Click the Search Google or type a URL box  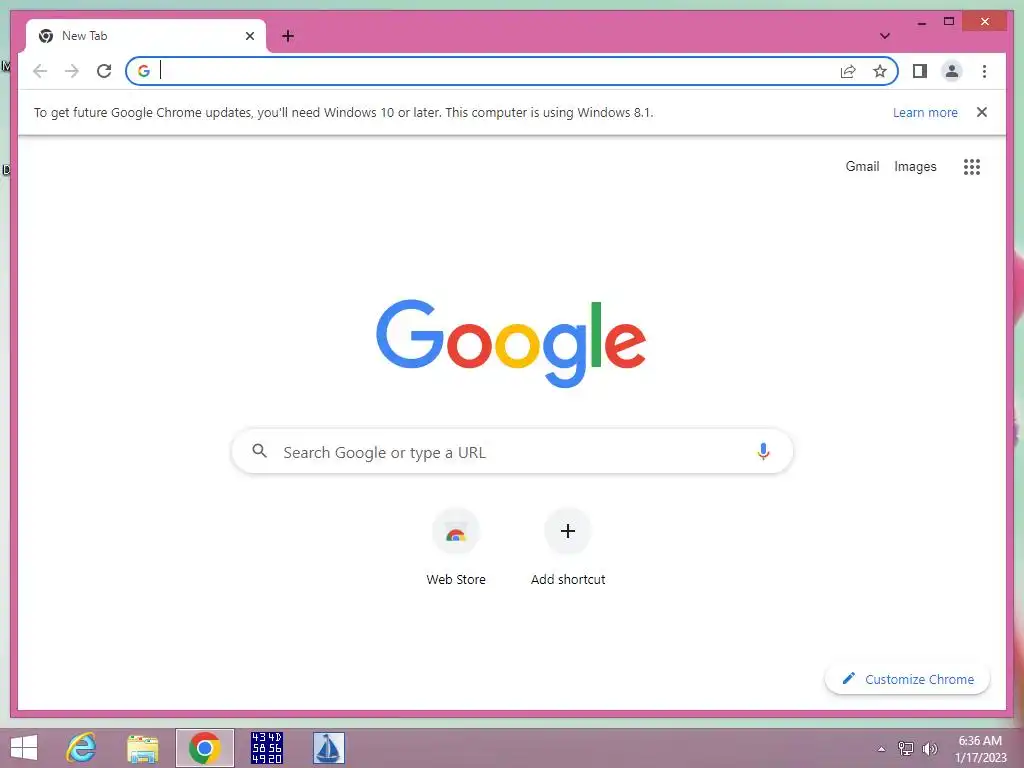pos(513,451)
